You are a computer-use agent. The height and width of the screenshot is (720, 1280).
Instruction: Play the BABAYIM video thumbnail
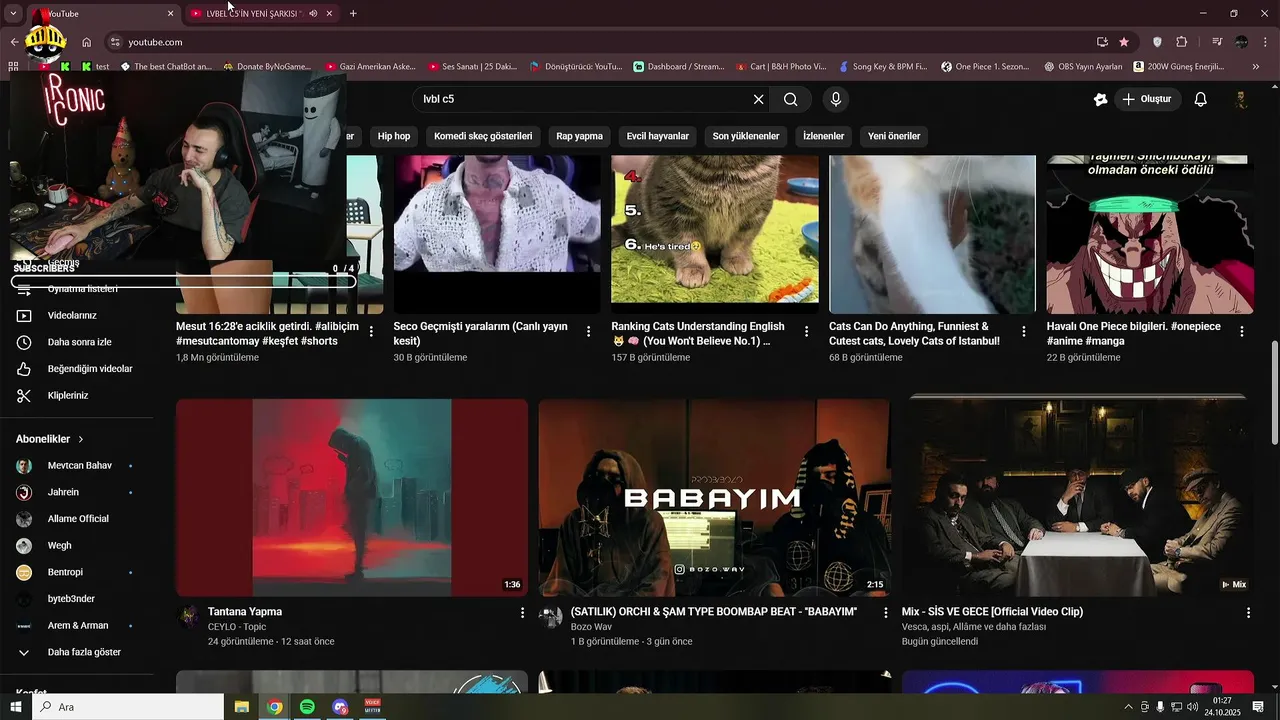pyautogui.click(x=714, y=498)
